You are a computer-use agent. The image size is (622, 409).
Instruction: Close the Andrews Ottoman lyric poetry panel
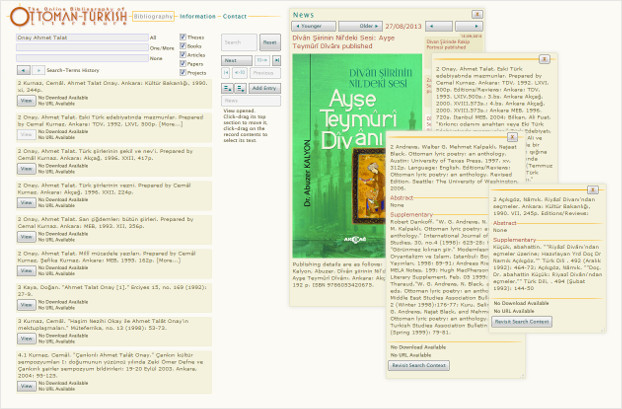pyautogui.click(x=512, y=137)
